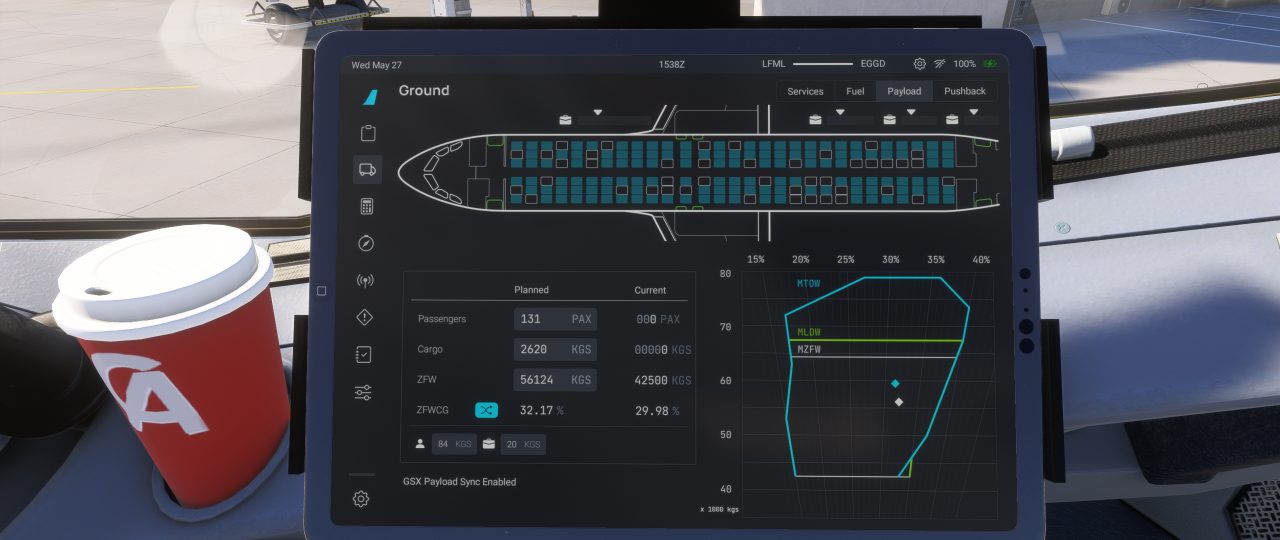The width and height of the screenshot is (1280, 540).
Task: Select the Payload tab
Action: click(x=904, y=91)
